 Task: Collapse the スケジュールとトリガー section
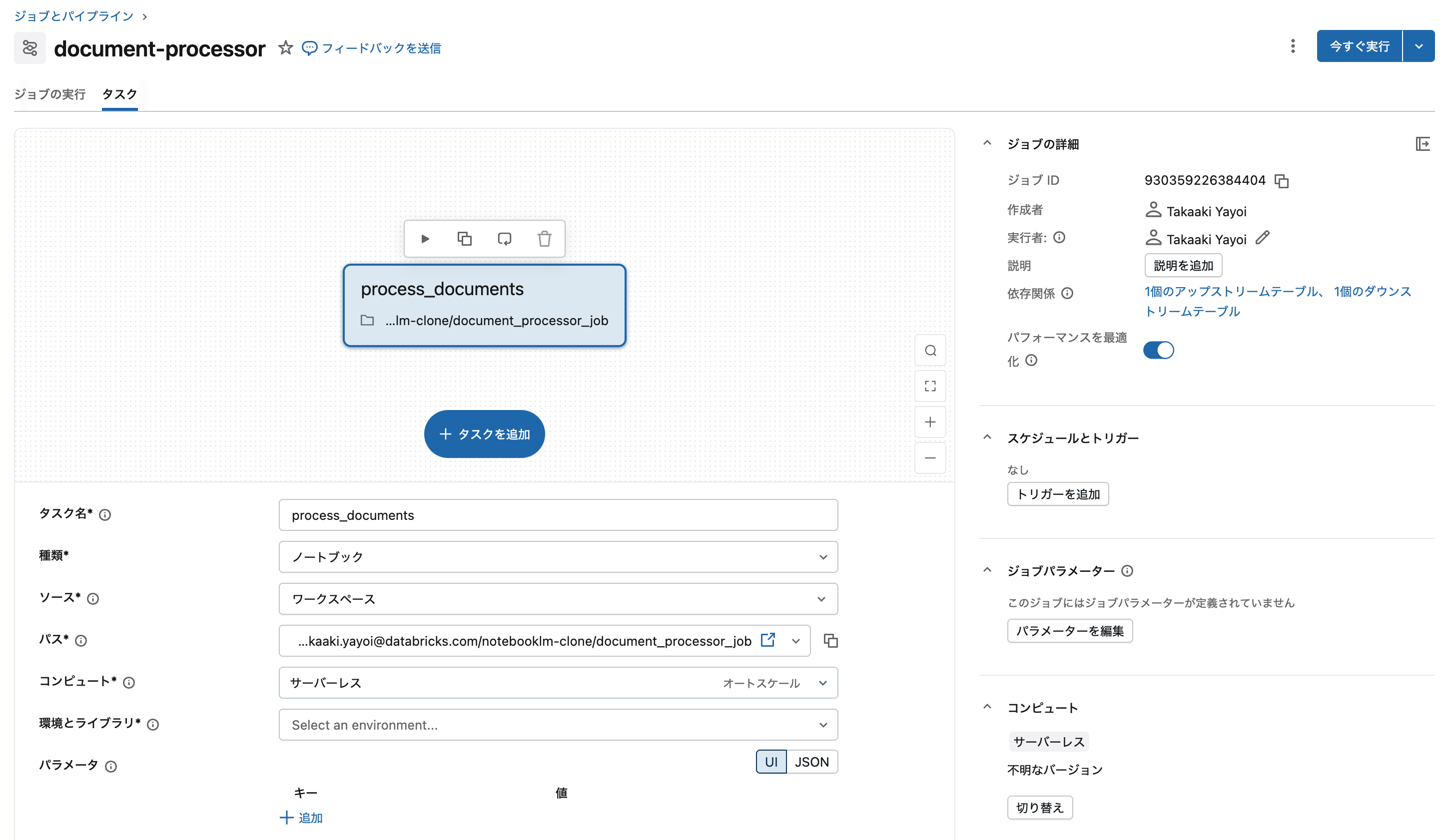pos(987,437)
